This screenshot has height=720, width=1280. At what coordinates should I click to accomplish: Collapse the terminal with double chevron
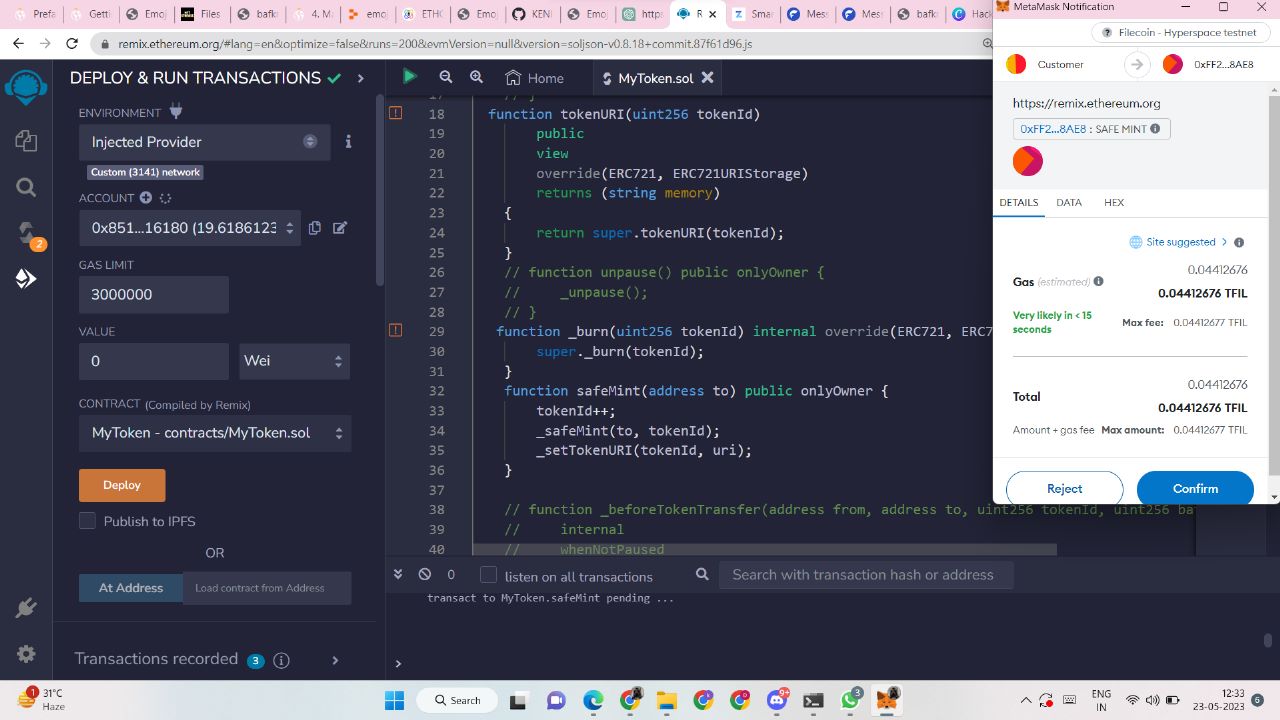[x=398, y=575]
